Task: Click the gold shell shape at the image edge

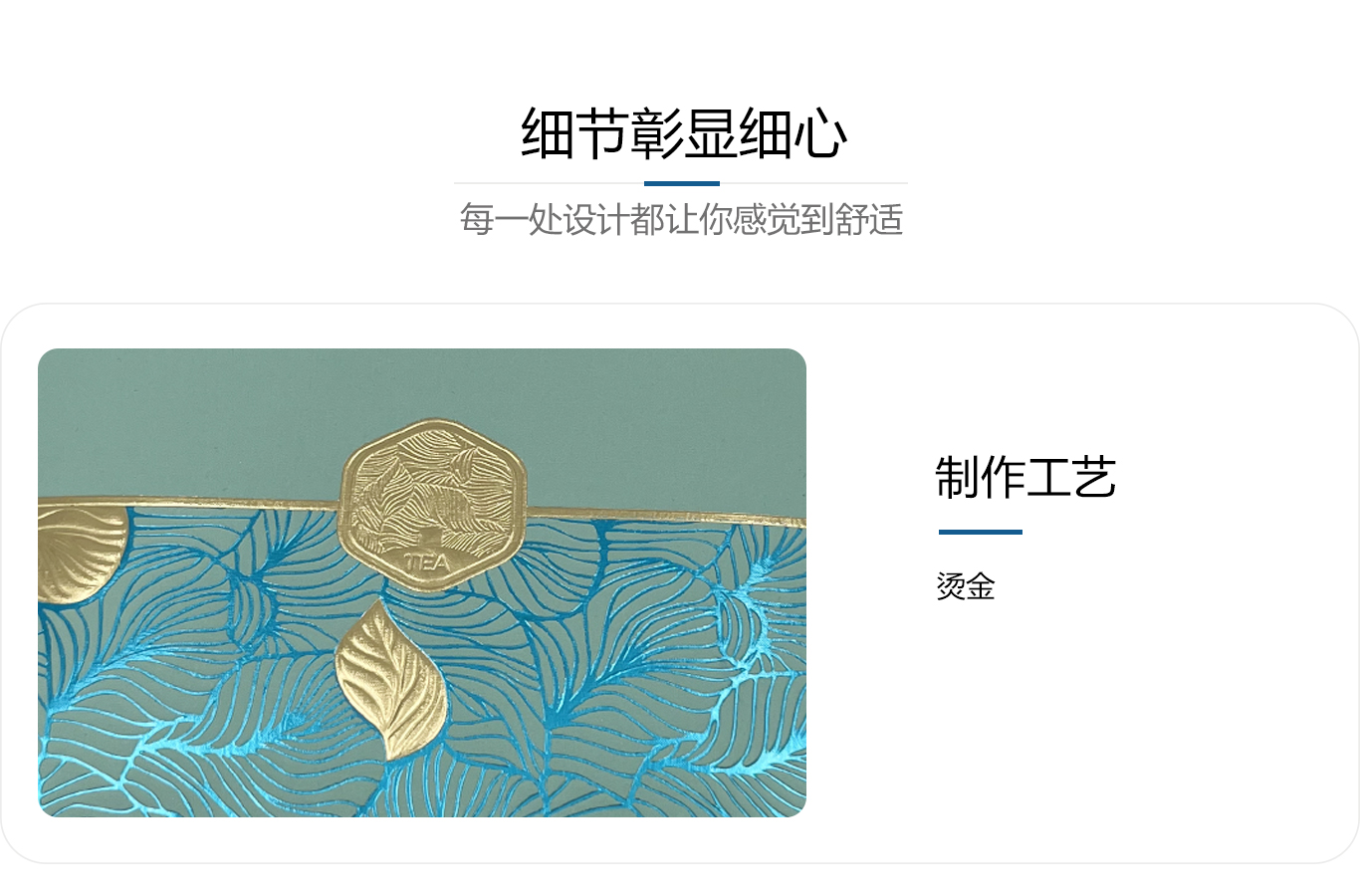Action: 82,555
